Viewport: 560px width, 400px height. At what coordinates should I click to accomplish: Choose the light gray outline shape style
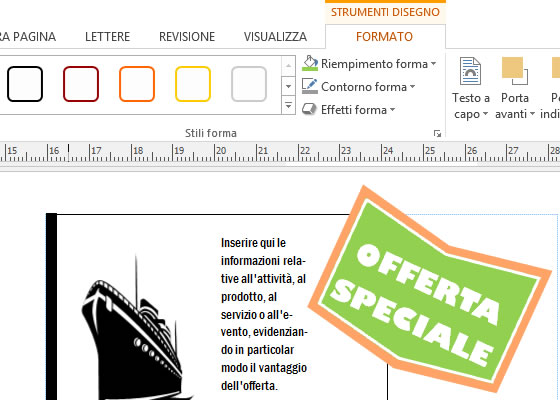(x=249, y=84)
